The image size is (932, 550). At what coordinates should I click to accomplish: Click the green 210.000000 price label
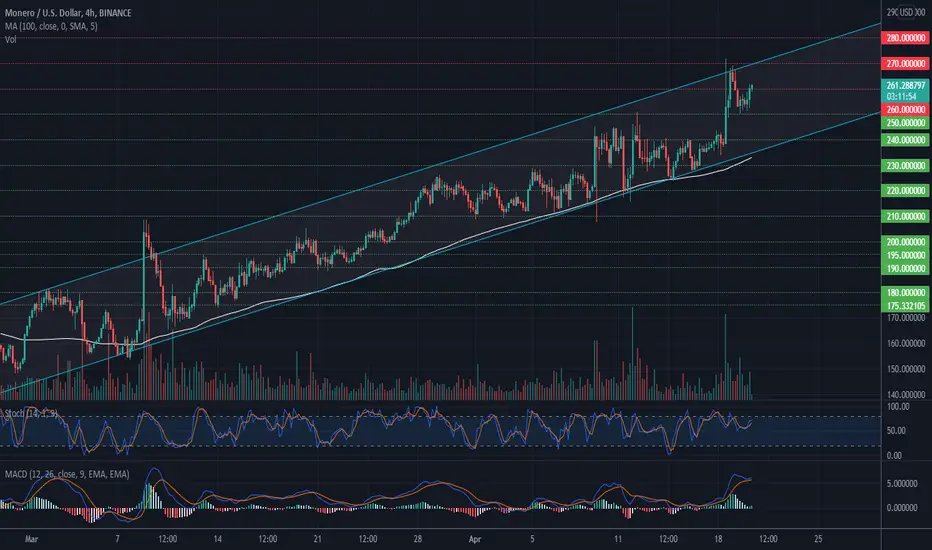(x=905, y=216)
